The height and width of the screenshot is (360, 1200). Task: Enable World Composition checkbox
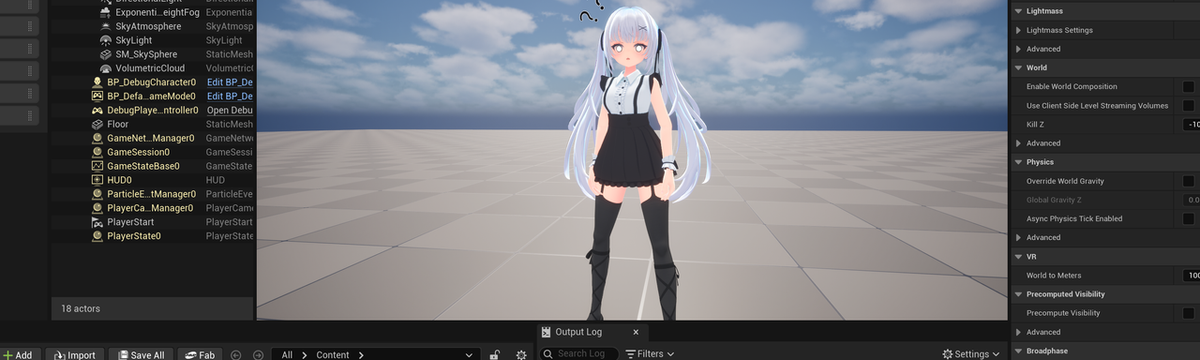[1188, 87]
